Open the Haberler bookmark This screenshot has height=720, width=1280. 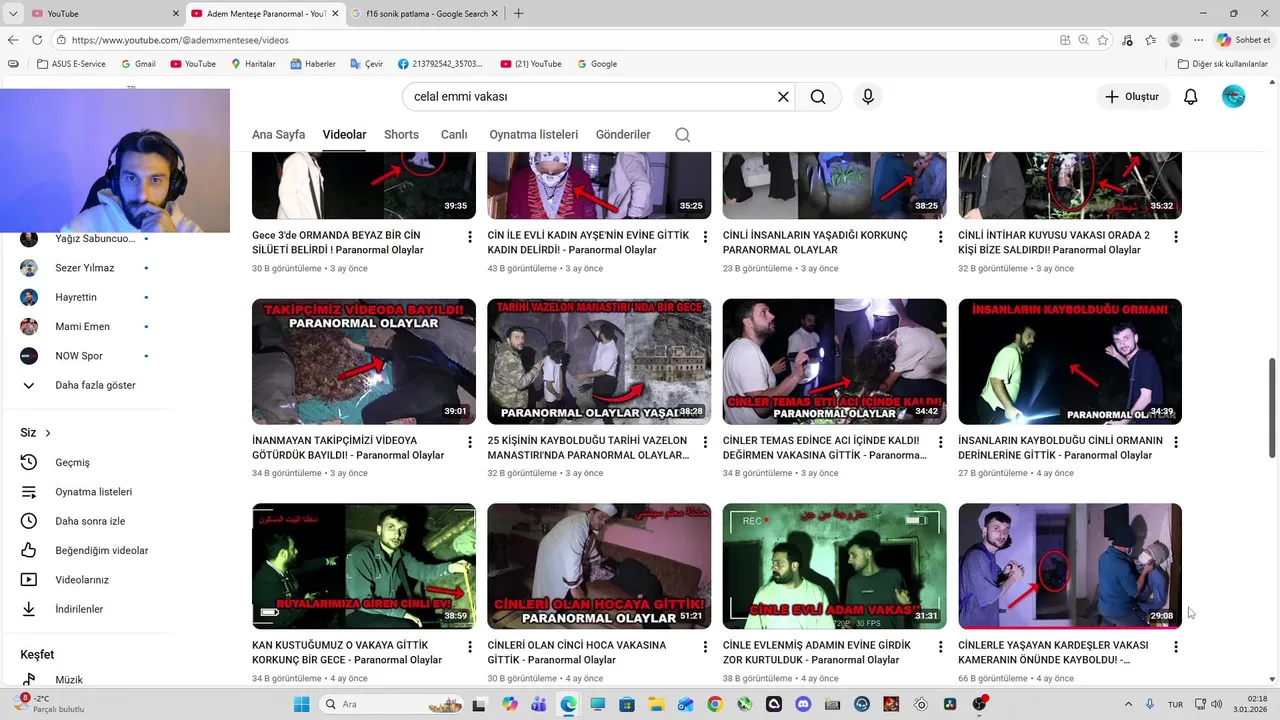(x=313, y=64)
